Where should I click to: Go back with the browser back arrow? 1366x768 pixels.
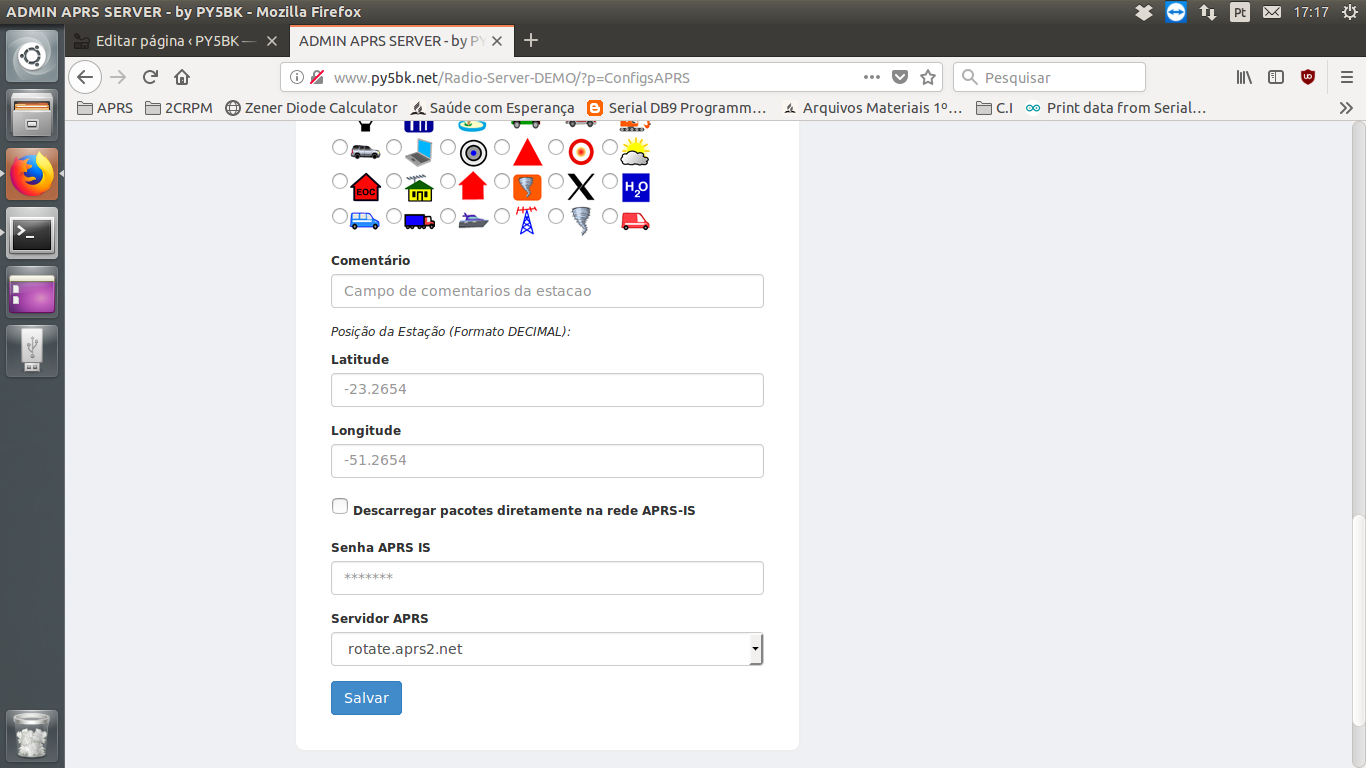tap(85, 77)
